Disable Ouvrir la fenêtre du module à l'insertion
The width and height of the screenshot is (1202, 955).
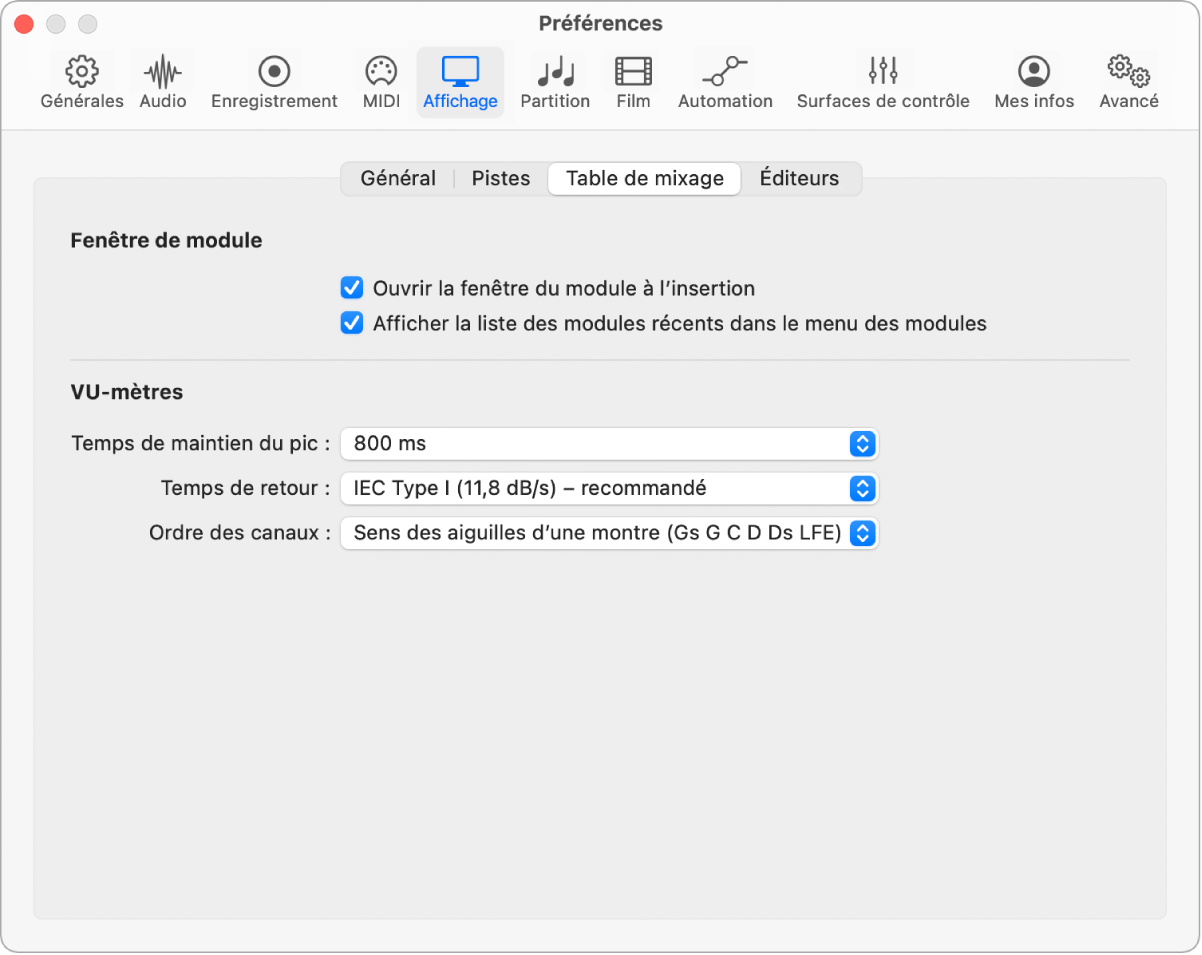pos(352,289)
